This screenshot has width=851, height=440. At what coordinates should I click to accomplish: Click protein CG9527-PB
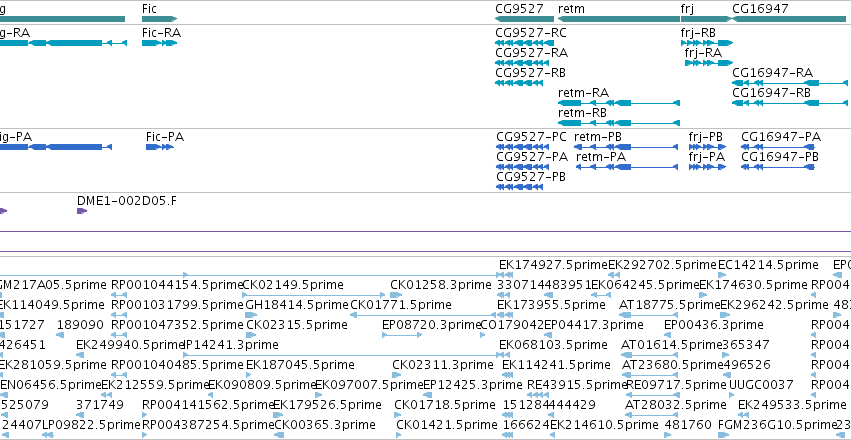tap(531, 177)
